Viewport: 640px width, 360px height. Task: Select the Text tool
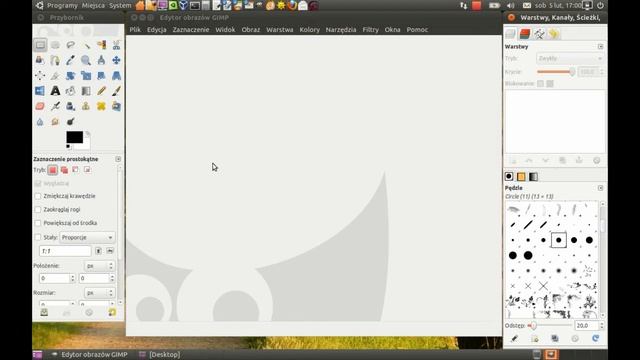(55, 91)
